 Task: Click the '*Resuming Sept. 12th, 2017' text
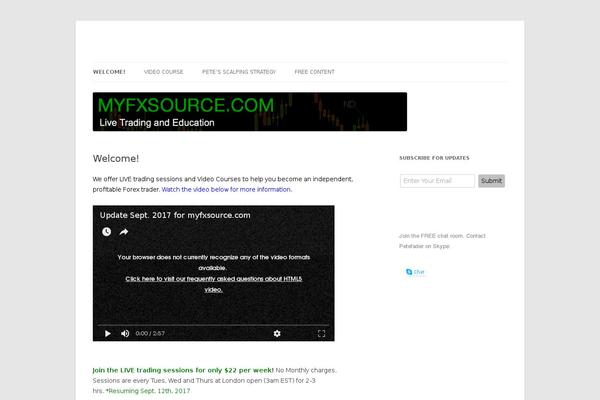[148, 391]
